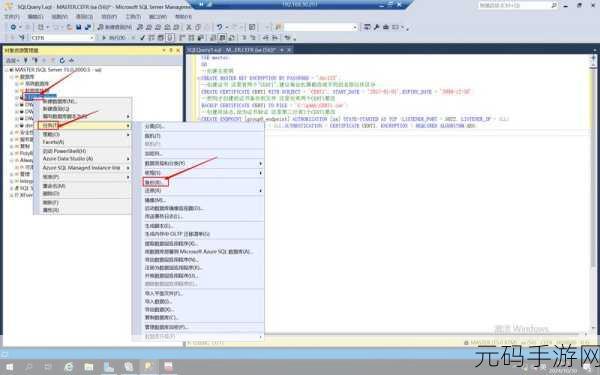Select the Results to File option

pyautogui.click(x=232, y=38)
